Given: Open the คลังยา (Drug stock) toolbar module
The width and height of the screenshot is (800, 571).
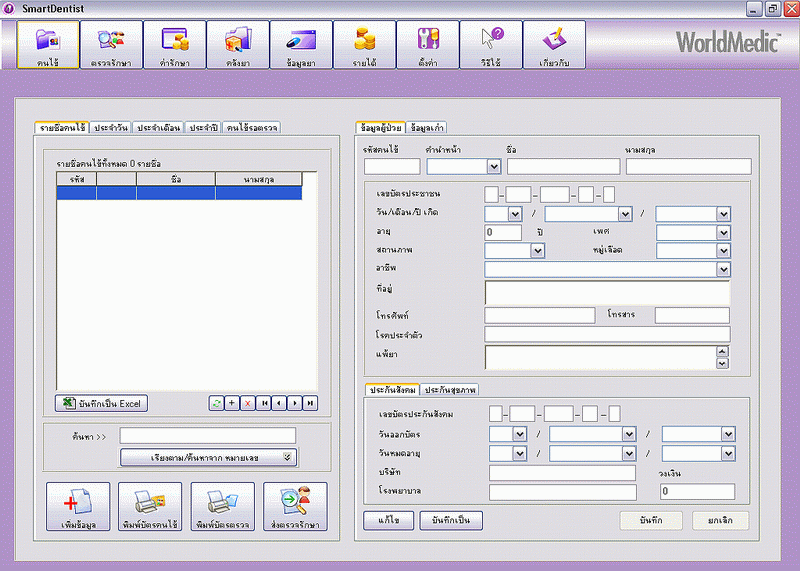Looking at the screenshot, I should pos(238,44).
